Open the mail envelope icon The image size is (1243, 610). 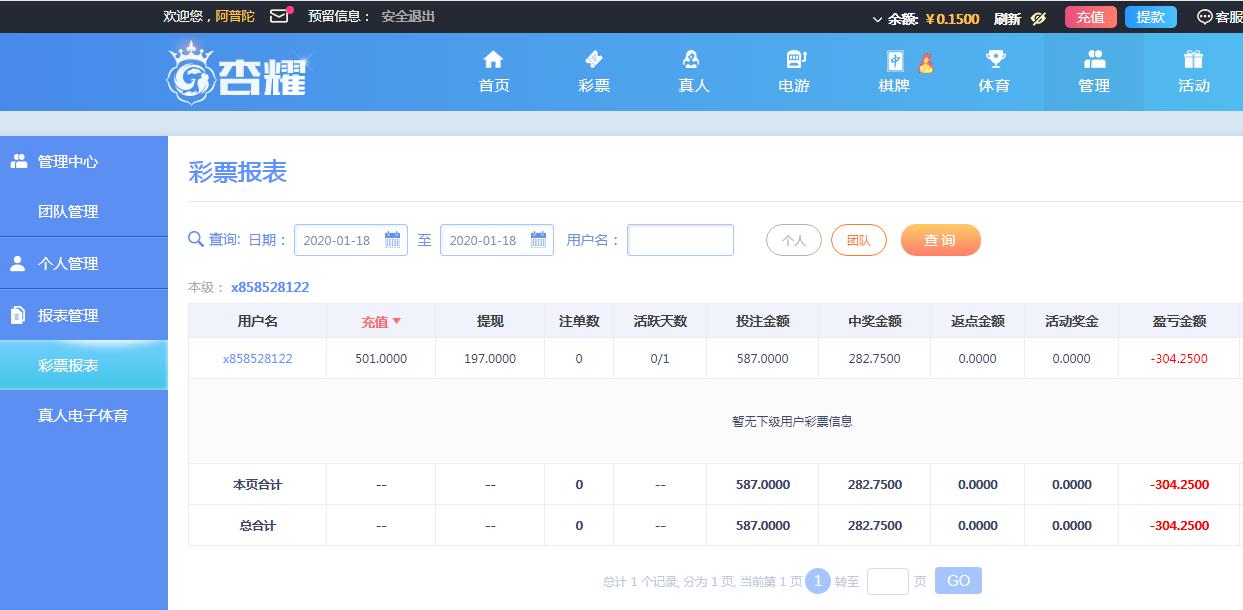(x=279, y=17)
